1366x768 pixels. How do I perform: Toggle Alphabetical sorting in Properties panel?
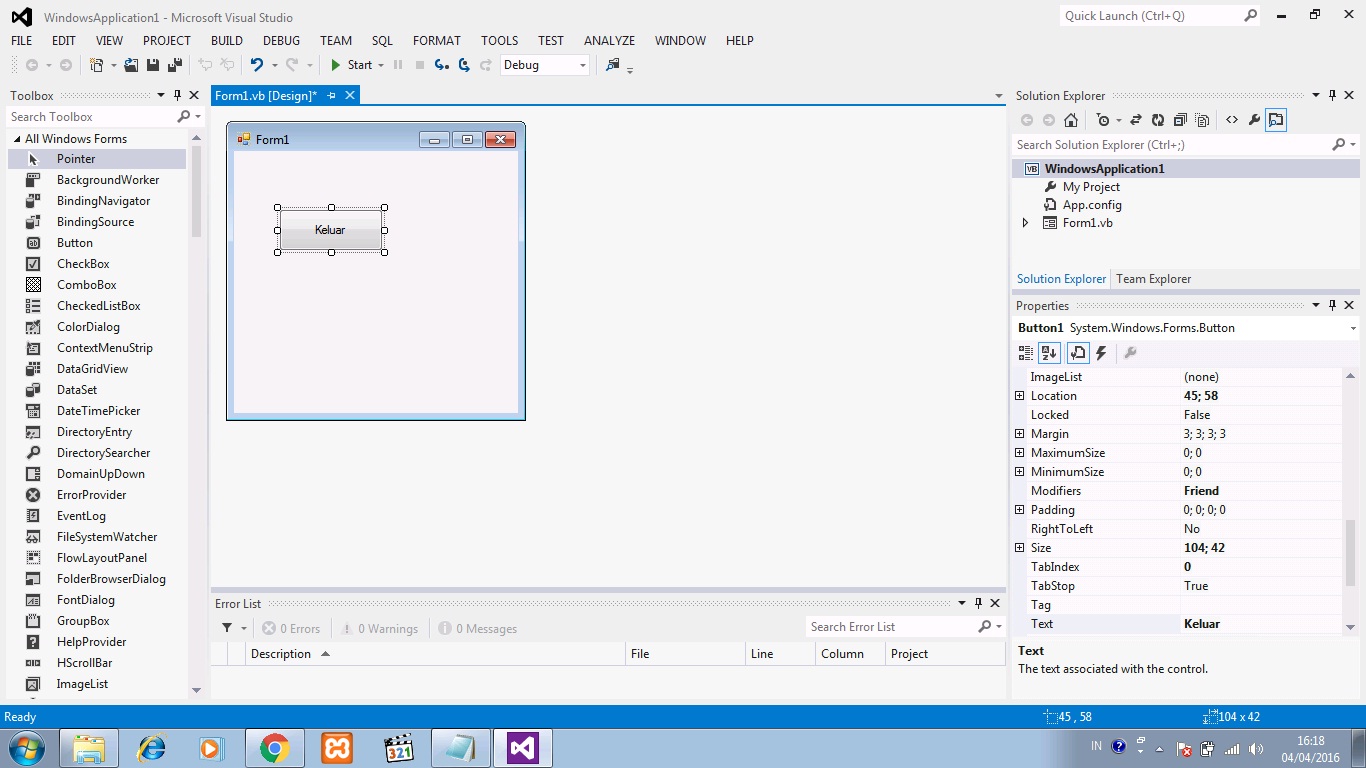[1049, 353]
